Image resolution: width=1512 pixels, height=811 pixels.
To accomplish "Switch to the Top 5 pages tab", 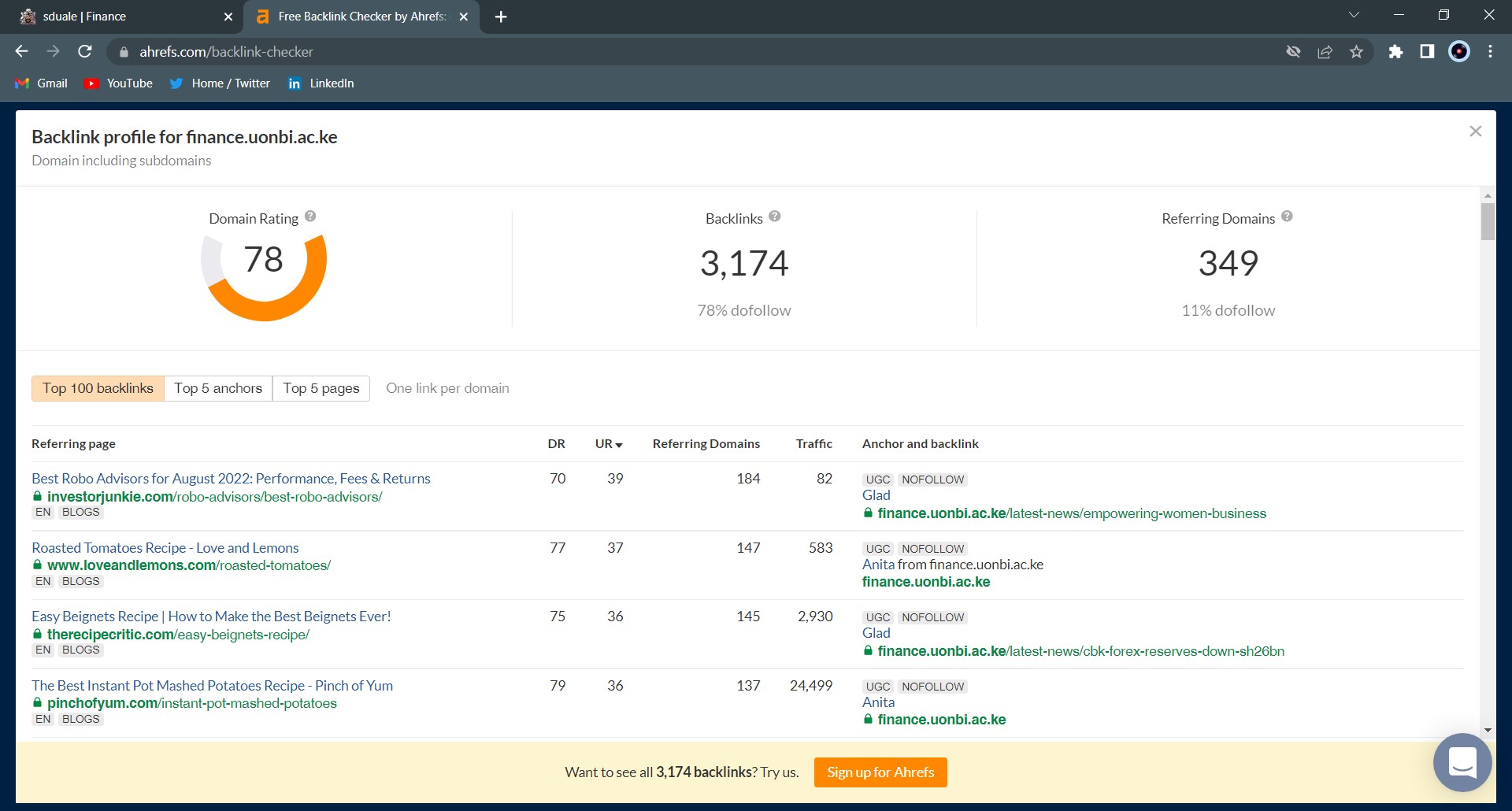I will coord(321,388).
